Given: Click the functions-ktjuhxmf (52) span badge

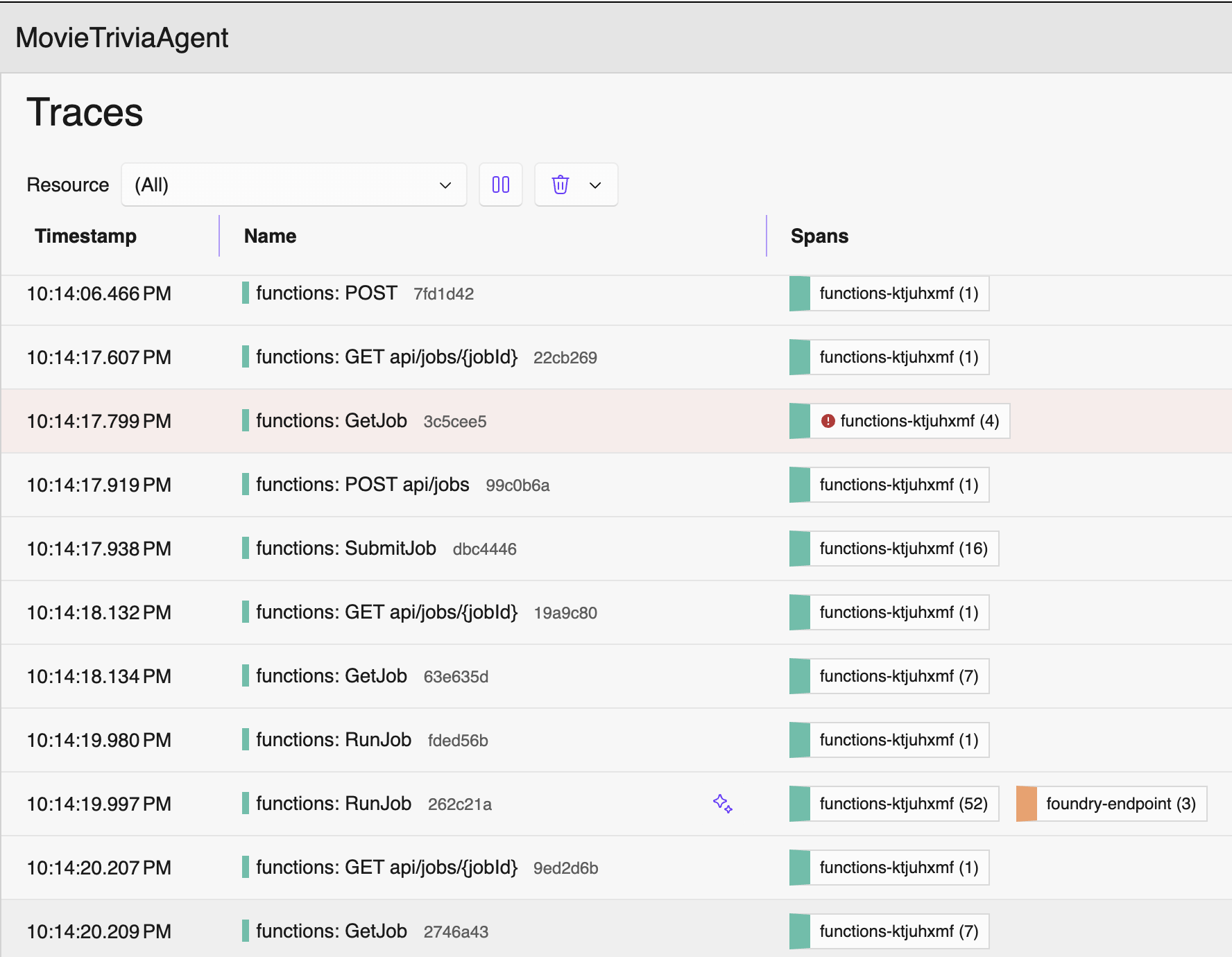Looking at the screenshot, I should (902, 804).
